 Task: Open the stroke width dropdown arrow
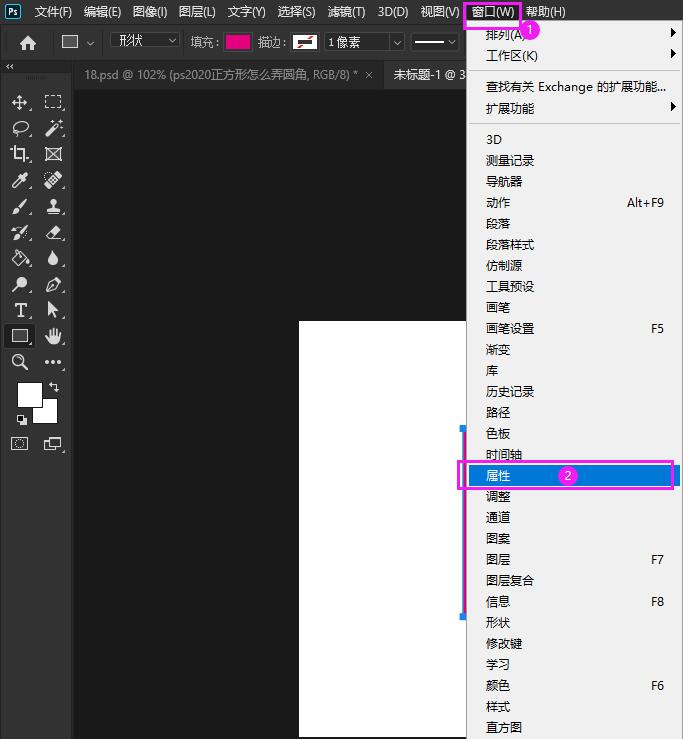coord(398,42)
